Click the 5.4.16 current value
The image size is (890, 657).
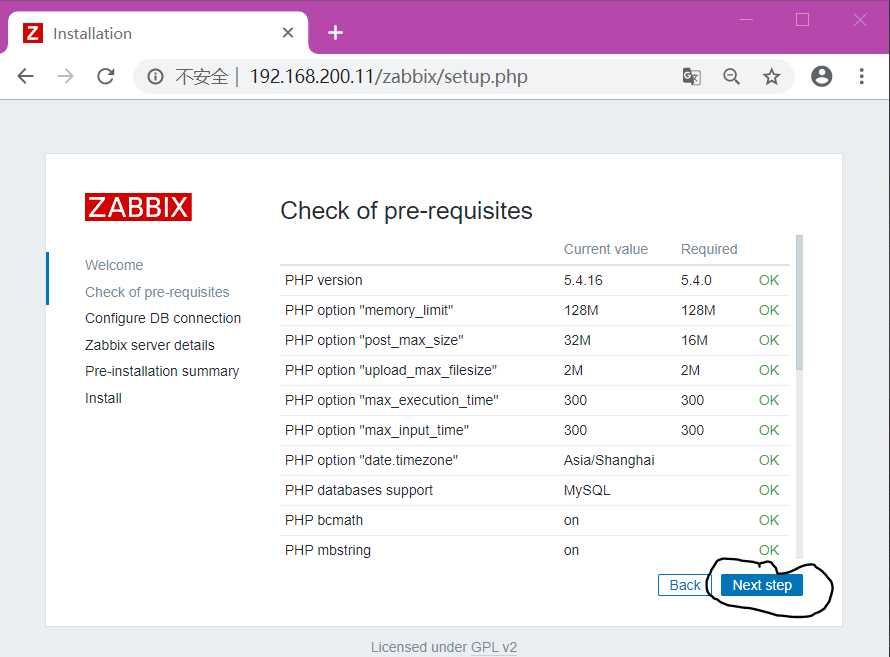coord(583,280)
